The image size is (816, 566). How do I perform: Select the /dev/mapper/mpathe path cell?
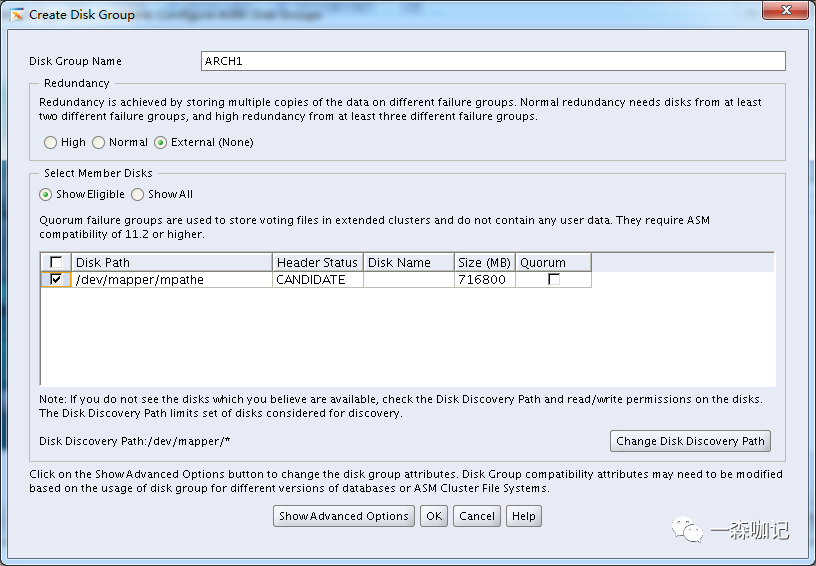tap(172, 279)
